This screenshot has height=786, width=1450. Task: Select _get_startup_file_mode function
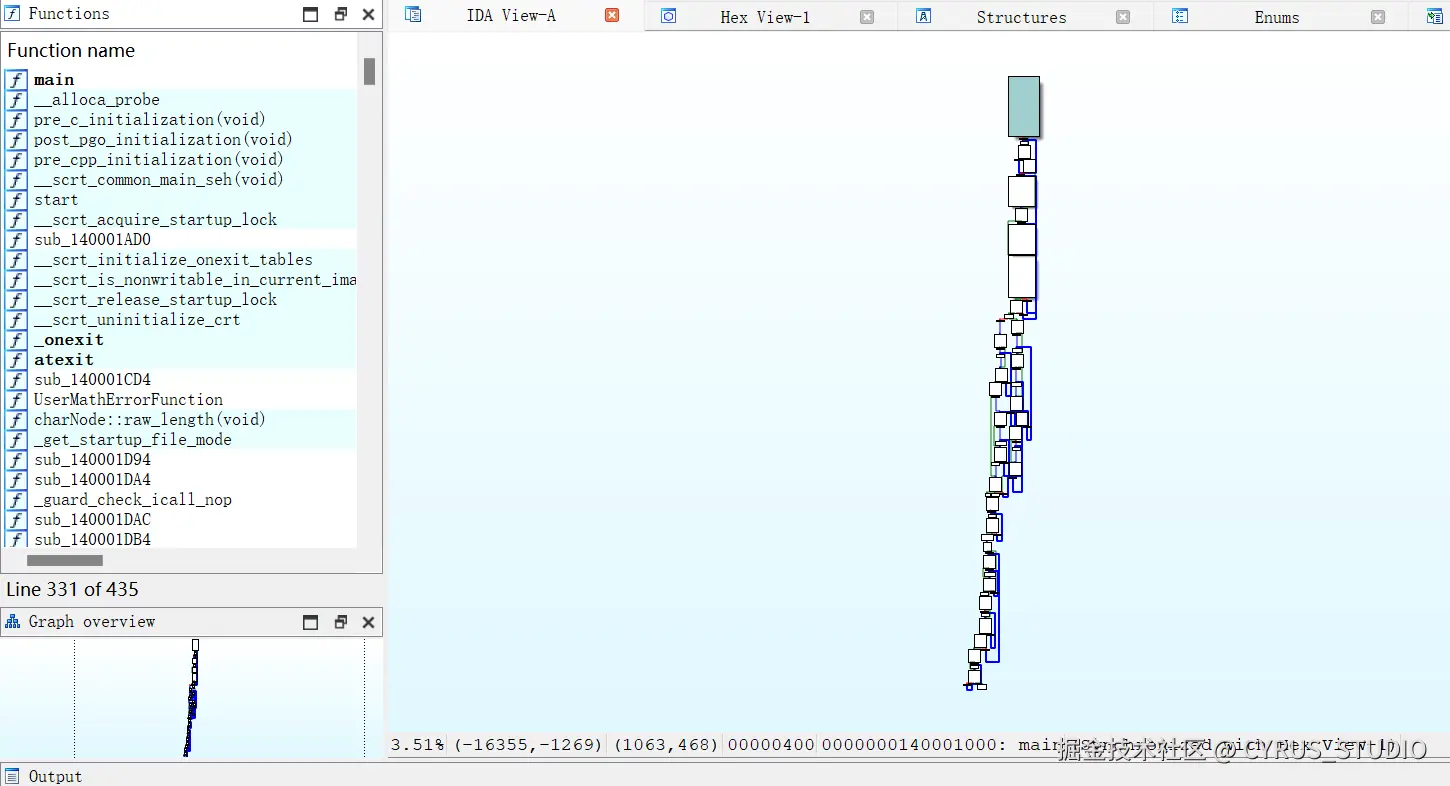(x=180, y=440)
